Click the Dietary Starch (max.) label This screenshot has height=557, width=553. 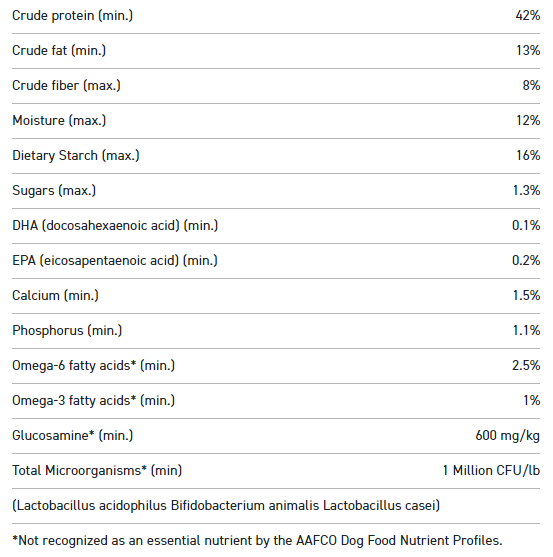(76, 156)
